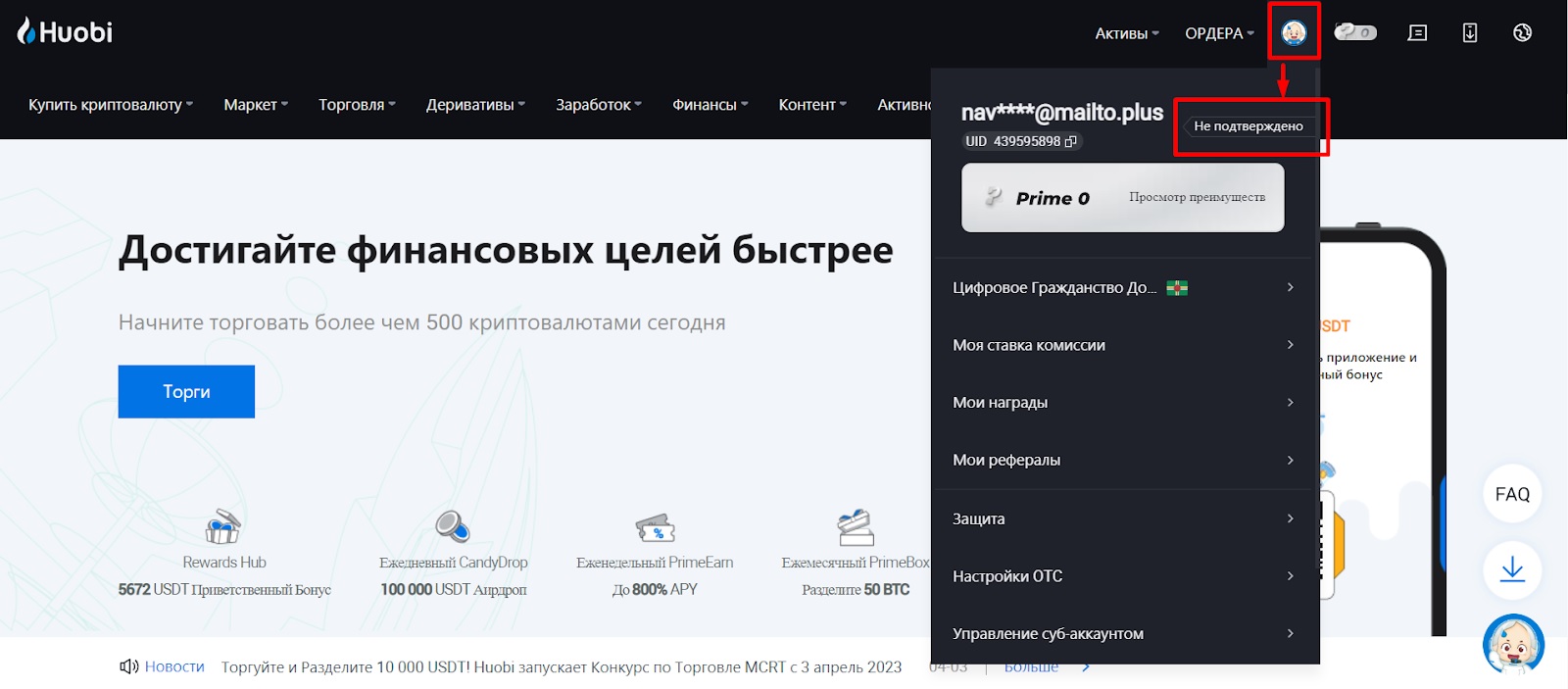The image size is (1568, 689).
Task: Open the user avatar profile menu
Action: coord(1294,32)
